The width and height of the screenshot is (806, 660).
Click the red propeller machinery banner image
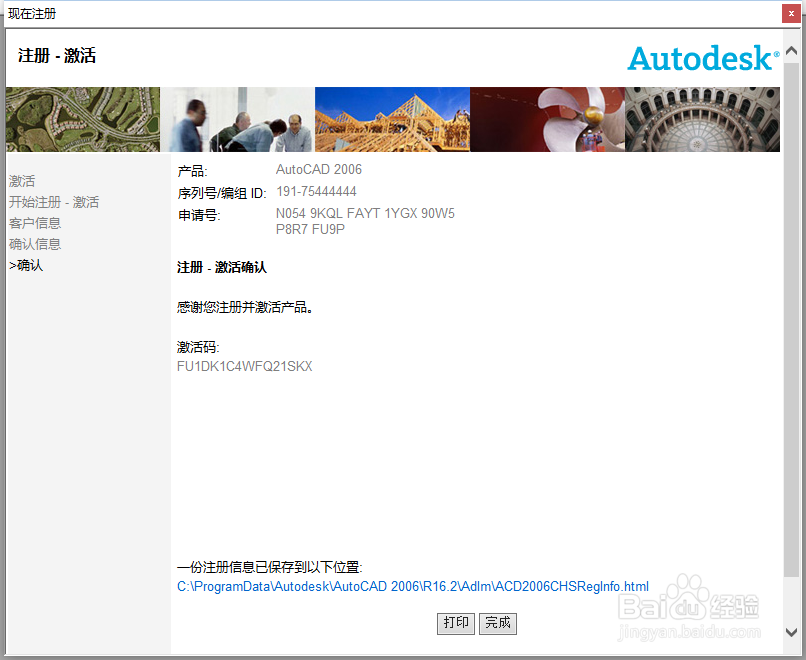coord(547,119)
